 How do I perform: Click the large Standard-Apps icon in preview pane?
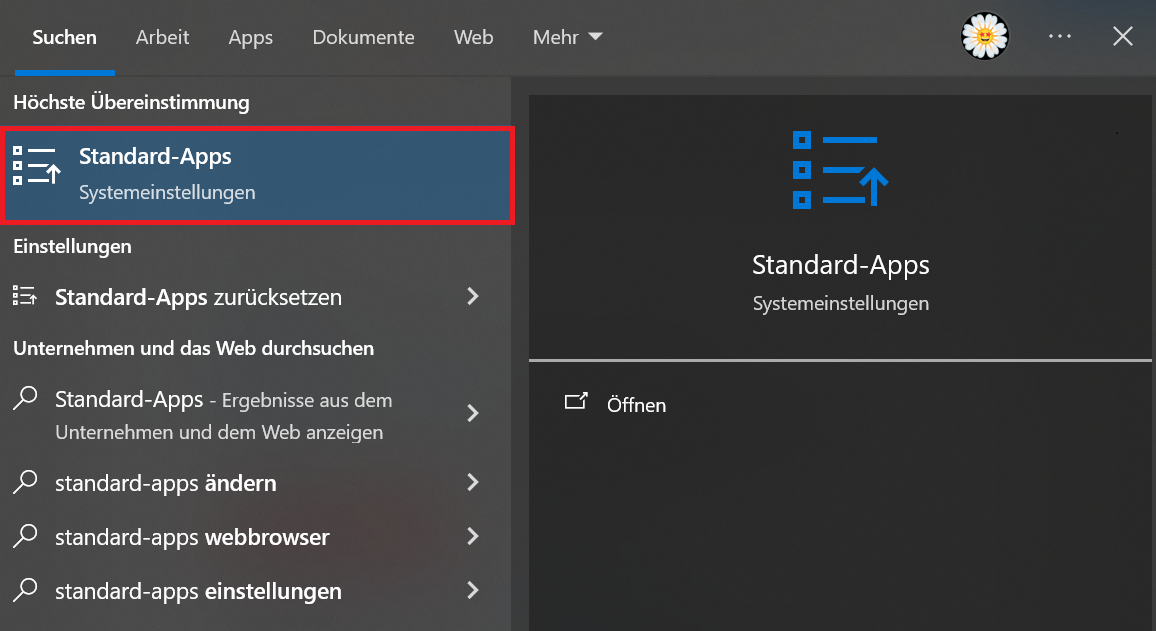pos(840,170)
